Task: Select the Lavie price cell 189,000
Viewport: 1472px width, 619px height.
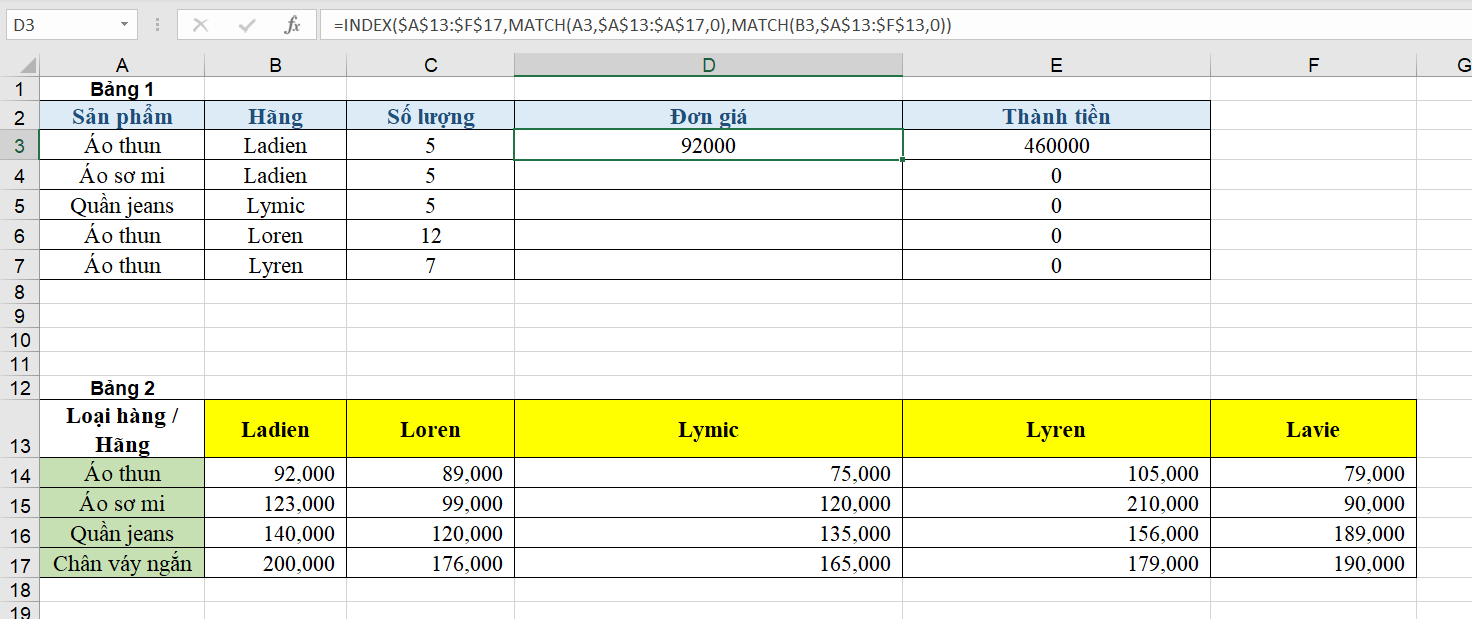Action: [1313, 533]
